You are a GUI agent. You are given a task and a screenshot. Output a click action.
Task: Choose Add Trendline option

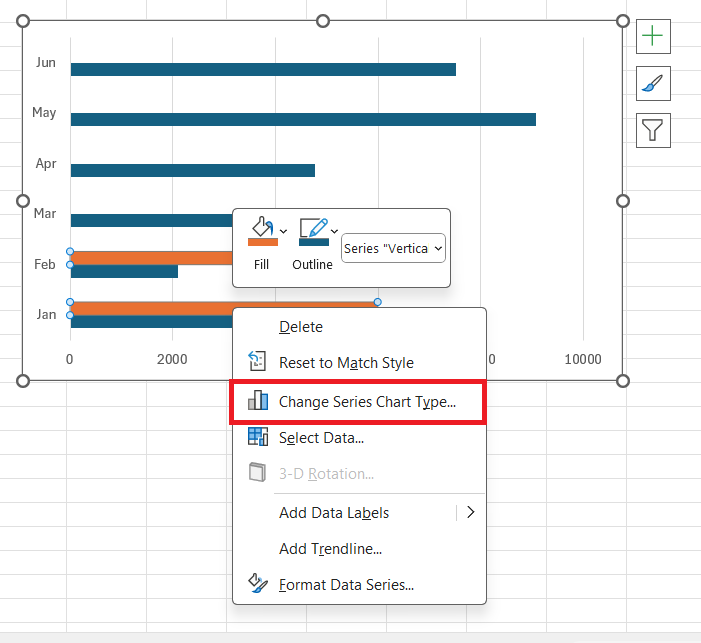coord(359,549)
